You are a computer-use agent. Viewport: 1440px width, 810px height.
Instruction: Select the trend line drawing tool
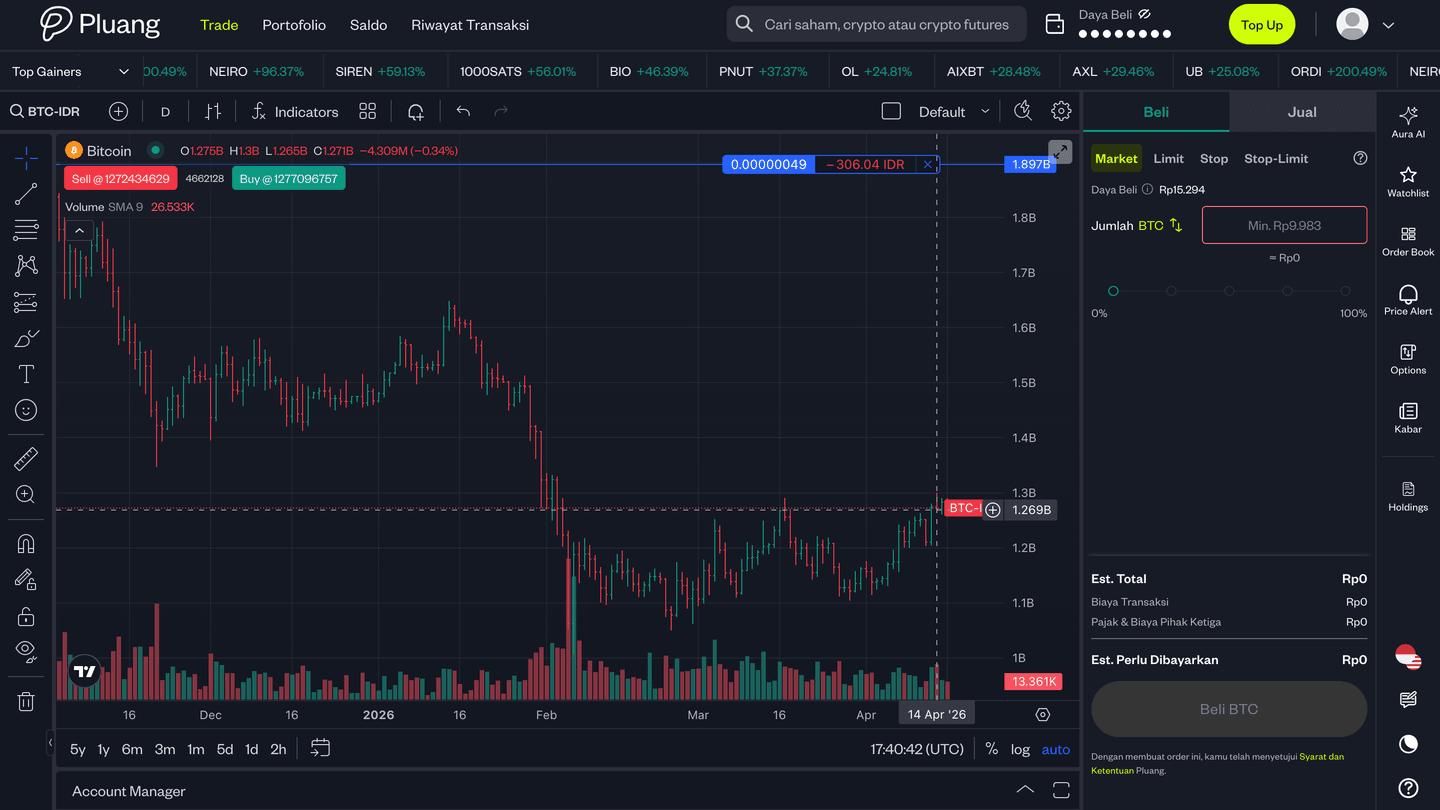tap(26, 194)
